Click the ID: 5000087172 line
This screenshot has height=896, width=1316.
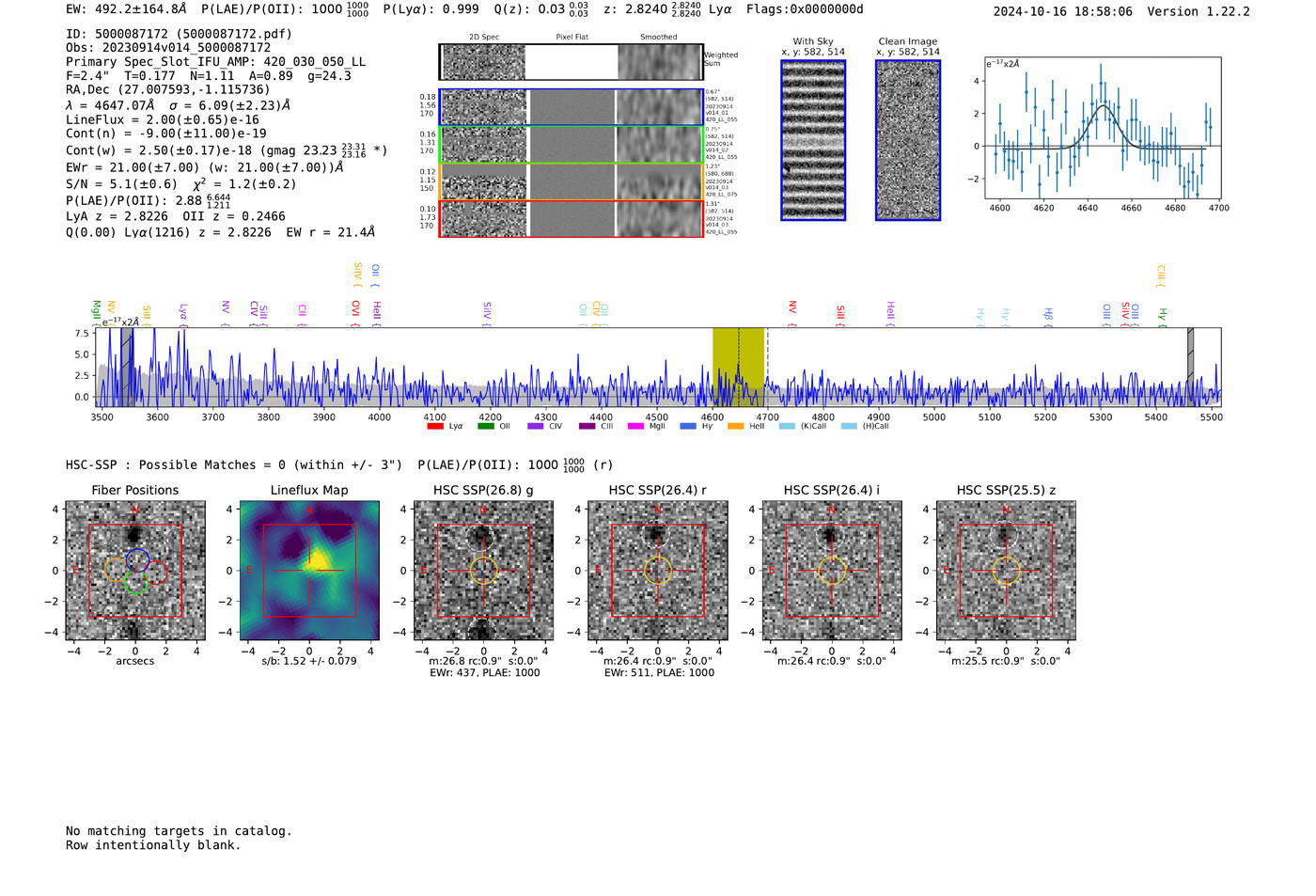[x=179, y=34]
